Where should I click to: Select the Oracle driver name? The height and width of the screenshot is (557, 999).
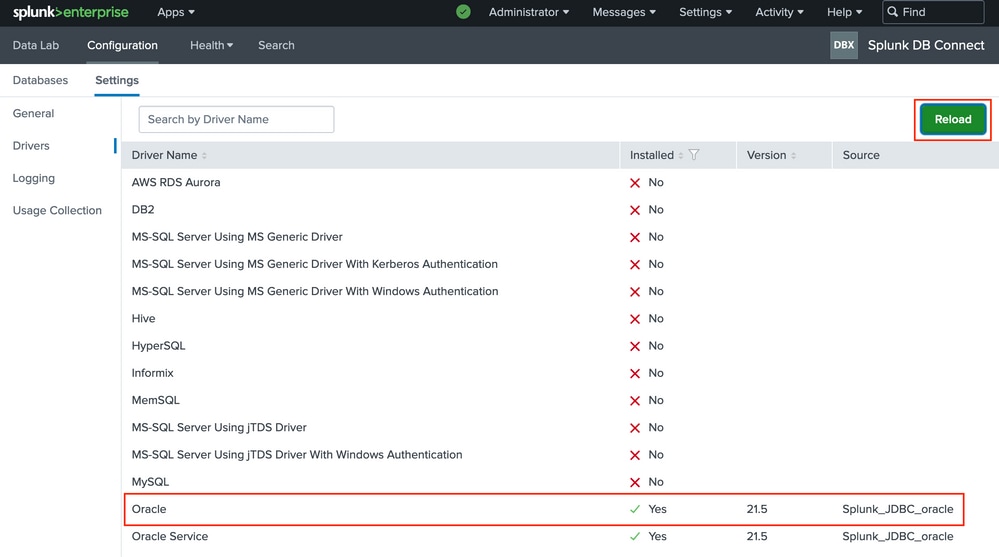(x=149, y=509)
